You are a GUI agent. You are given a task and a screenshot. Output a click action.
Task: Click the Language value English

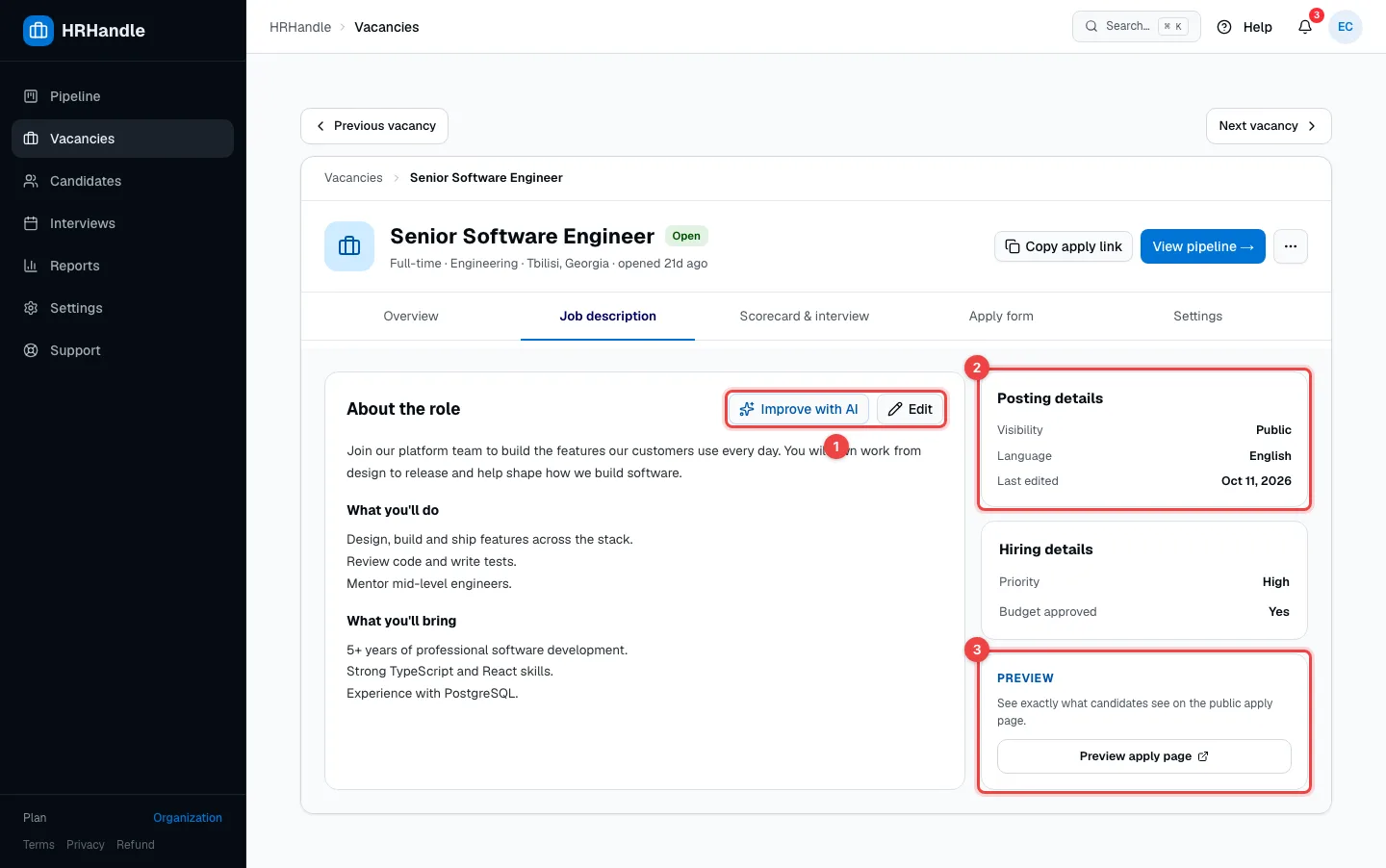1270,456
